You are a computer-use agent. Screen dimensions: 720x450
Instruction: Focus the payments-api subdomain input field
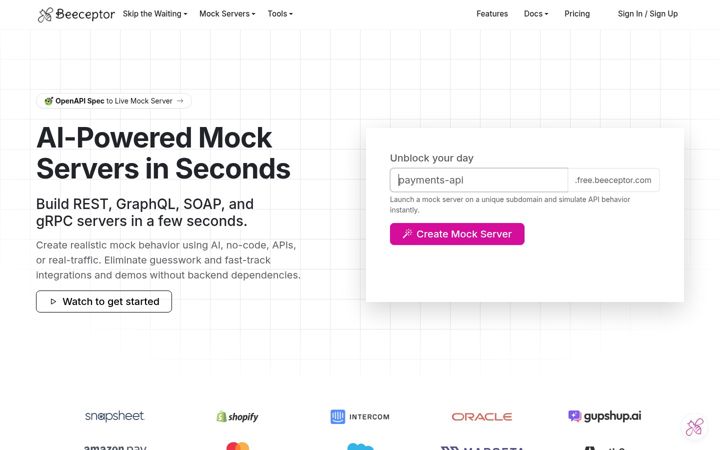click(x=478, y=180)
